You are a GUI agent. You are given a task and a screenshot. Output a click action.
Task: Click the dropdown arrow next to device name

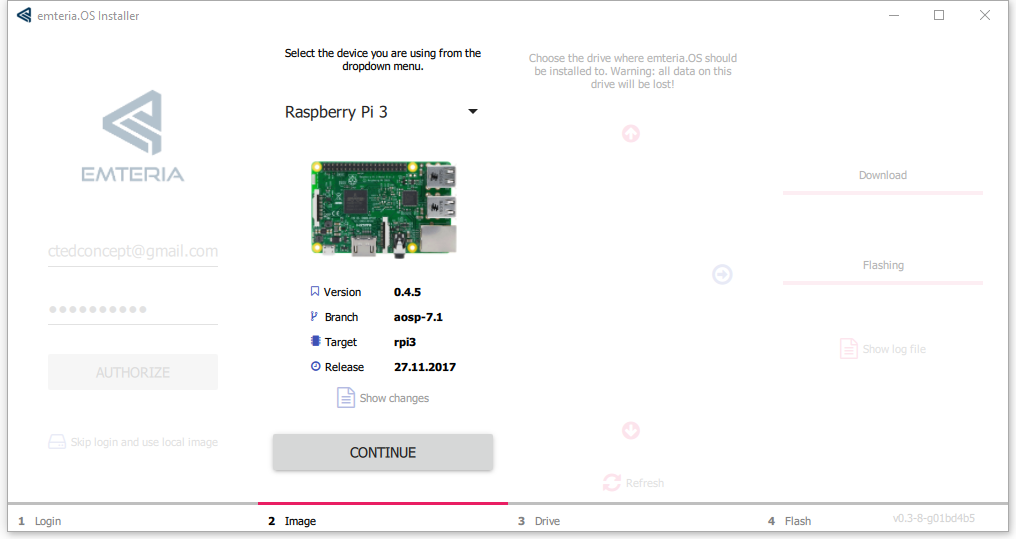pos(473,112)
